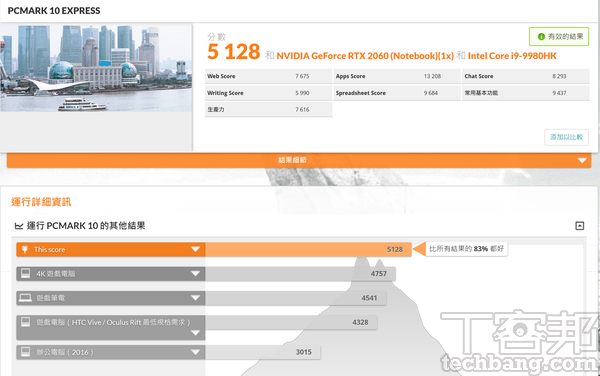The image size is (600, 376).
Task: Click the Chat Score value 8 293
Action: (x=559, y=76)
